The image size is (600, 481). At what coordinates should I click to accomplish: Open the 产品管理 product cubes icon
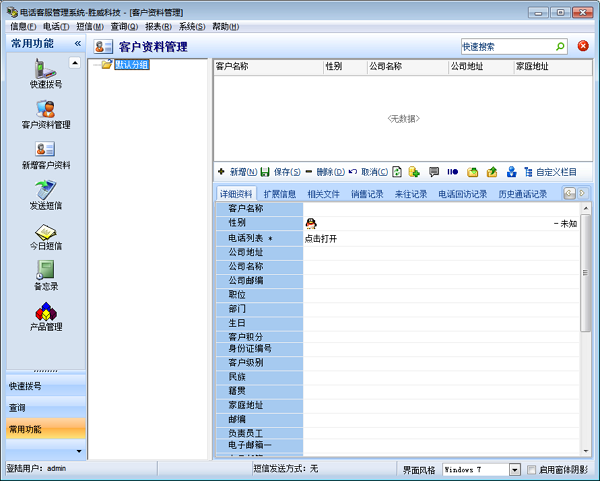(46, 316)
